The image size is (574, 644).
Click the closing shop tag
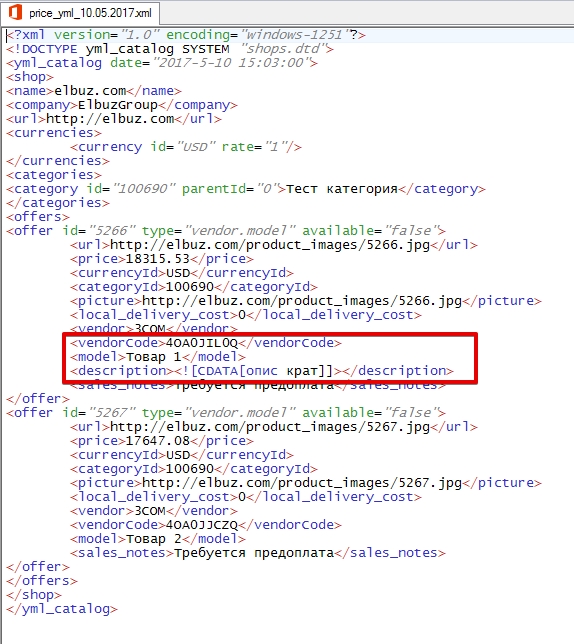(x=34, y=595)
